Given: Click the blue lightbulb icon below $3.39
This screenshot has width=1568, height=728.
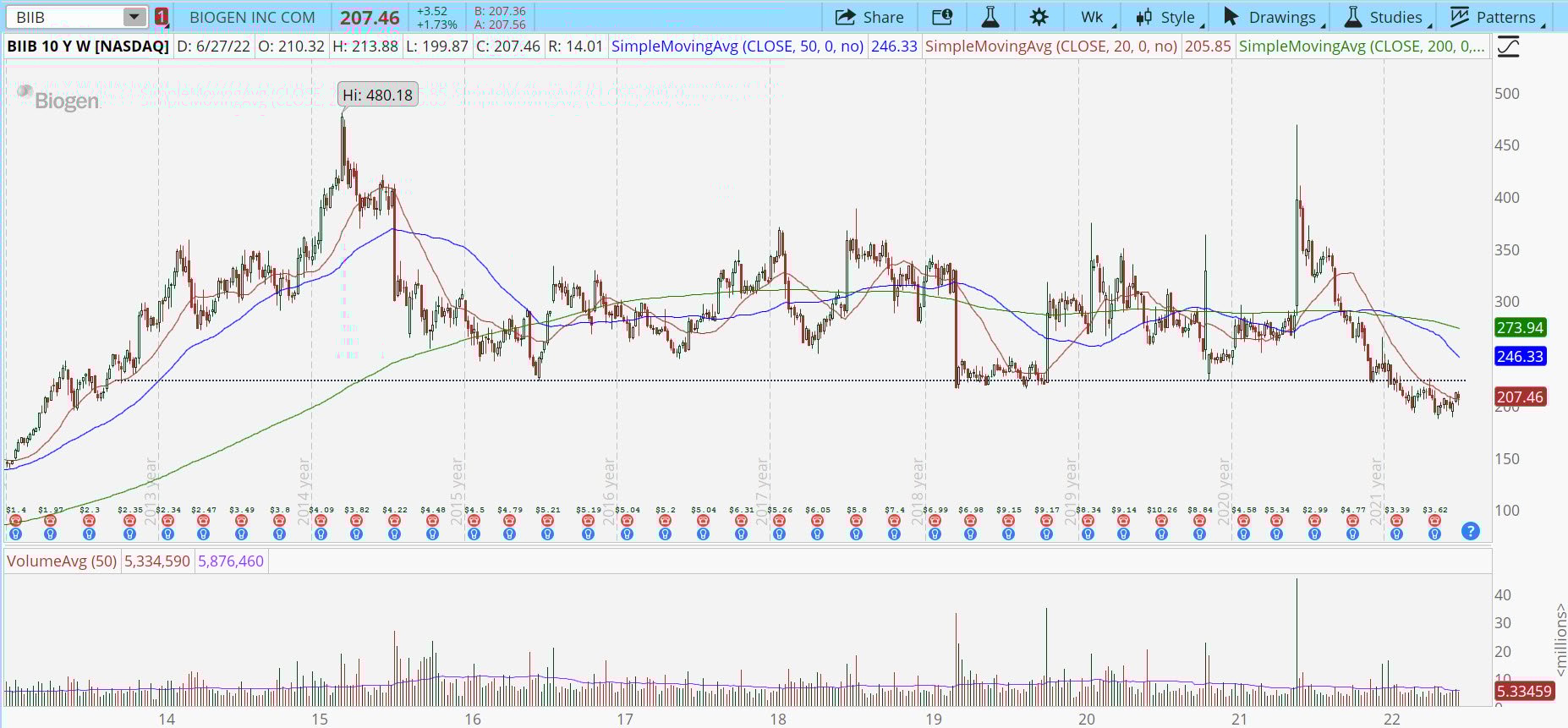Looking at the screenshot, I should (x=1396, y=534).
